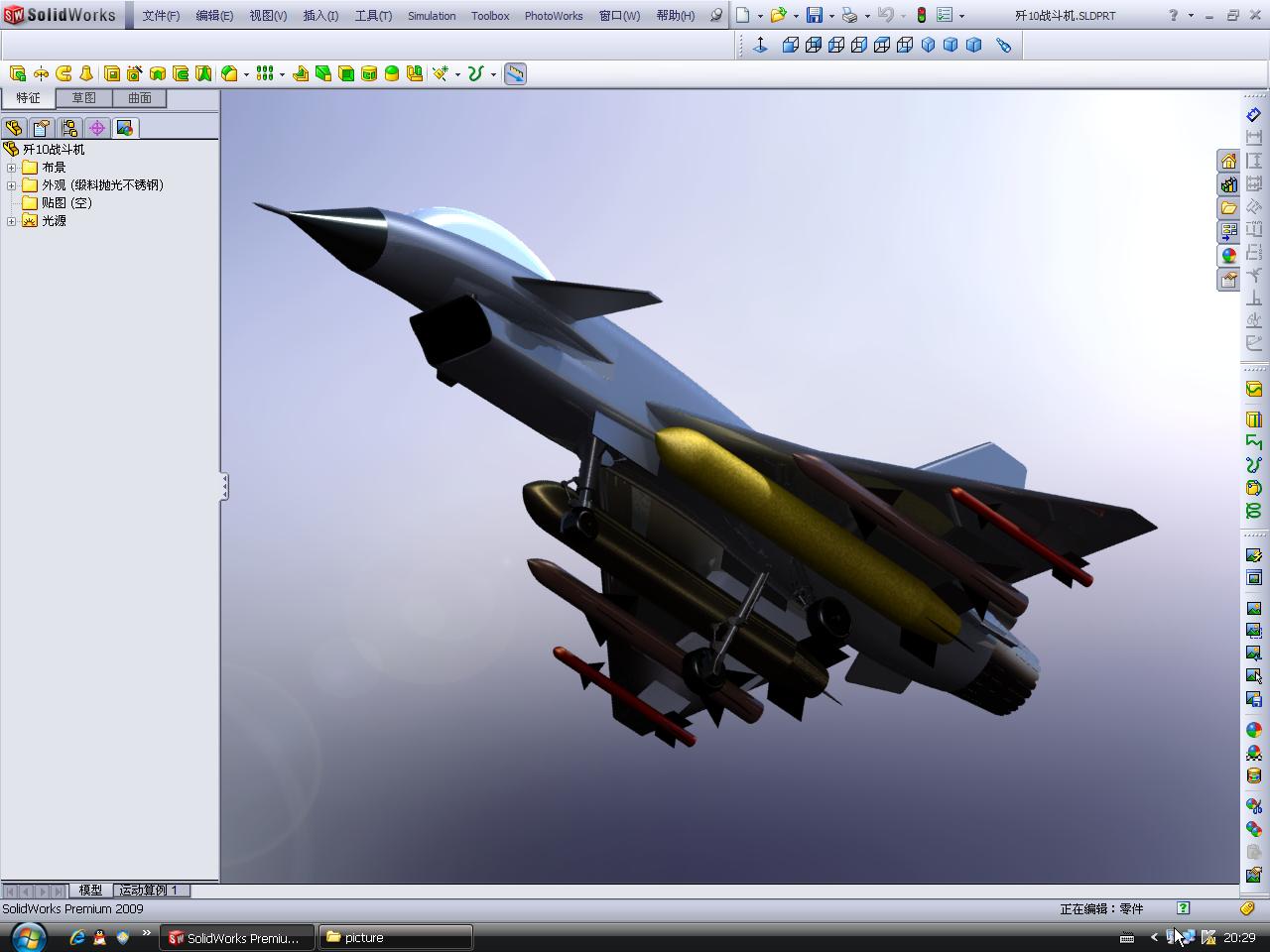The image size is (1270, 952).
Task: Open the DimXpertManager tab icon
Action: point(97,128)
